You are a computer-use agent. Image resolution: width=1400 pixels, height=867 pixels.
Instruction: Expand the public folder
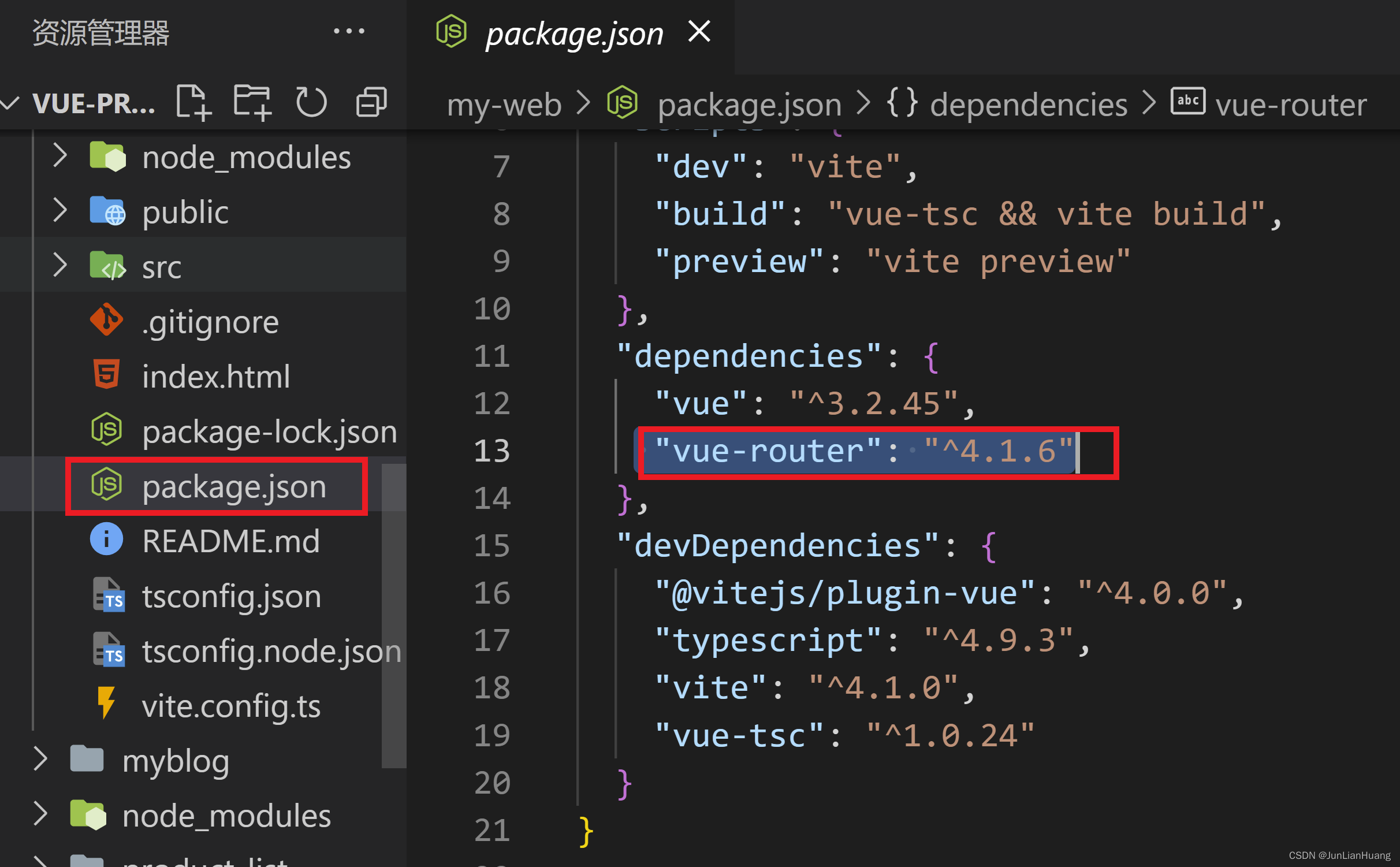click(x=59, y=210)
